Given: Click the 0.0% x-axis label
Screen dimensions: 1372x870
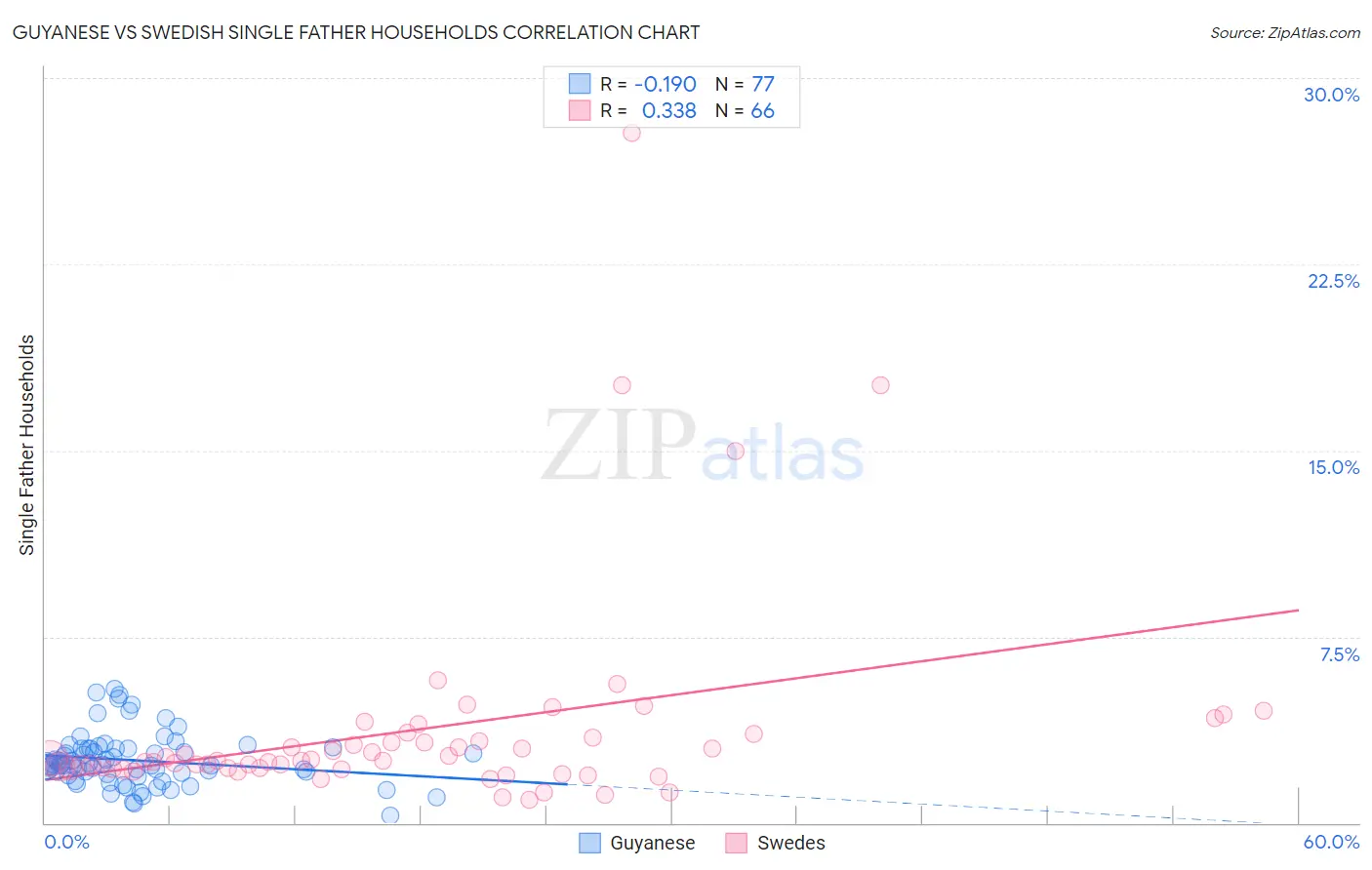Looking at the screenshot, I should click(66, 842).
